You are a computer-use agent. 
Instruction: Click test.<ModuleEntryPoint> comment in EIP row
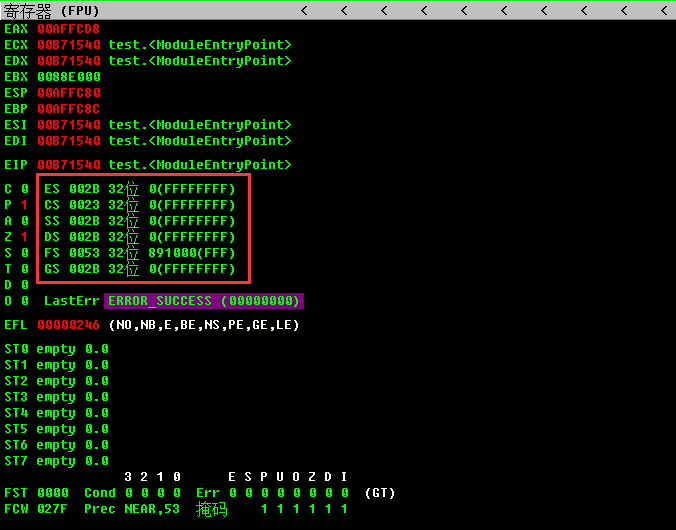[200, 165]
